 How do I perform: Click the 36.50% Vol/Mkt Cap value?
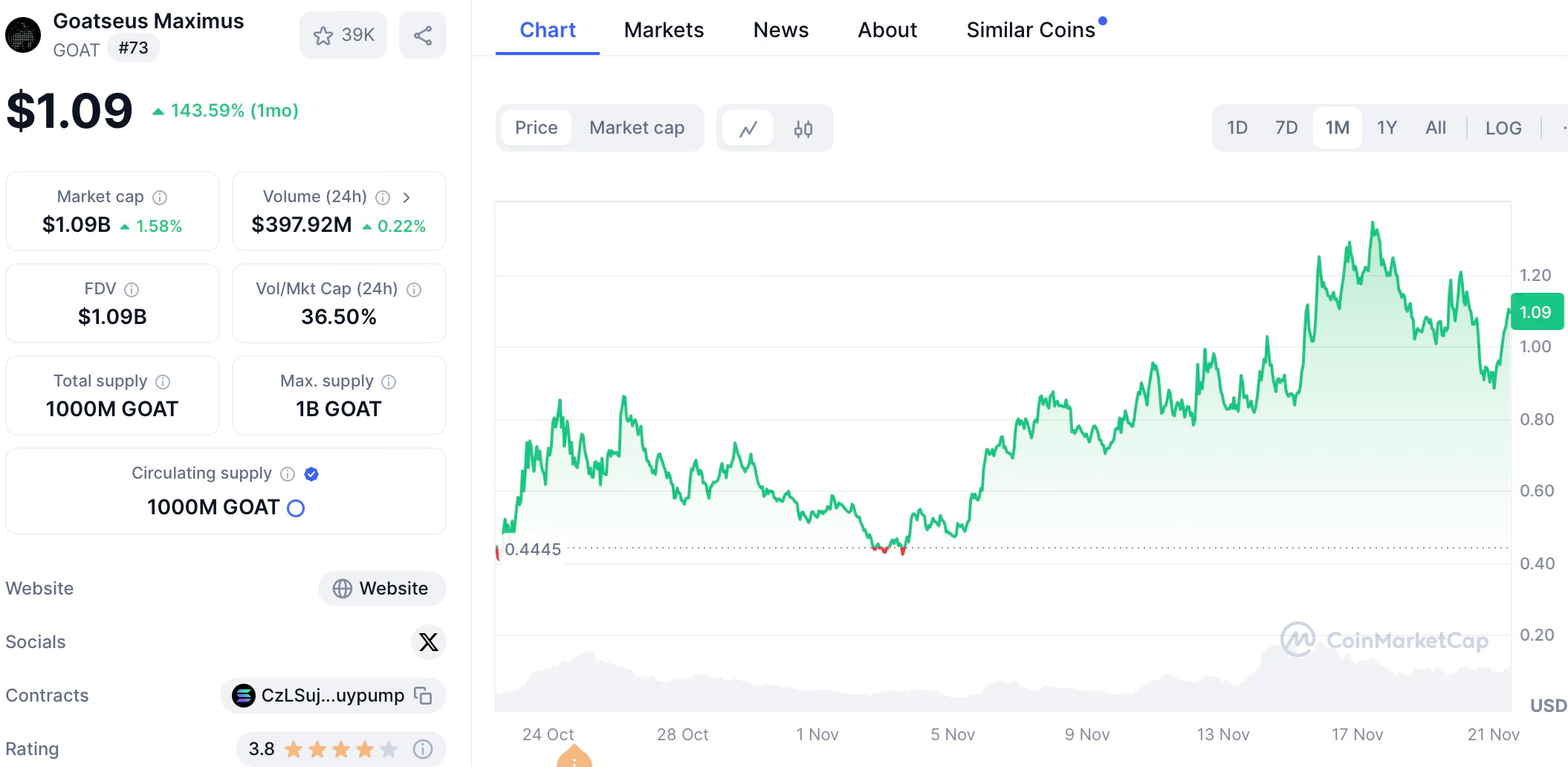point(339,317)
